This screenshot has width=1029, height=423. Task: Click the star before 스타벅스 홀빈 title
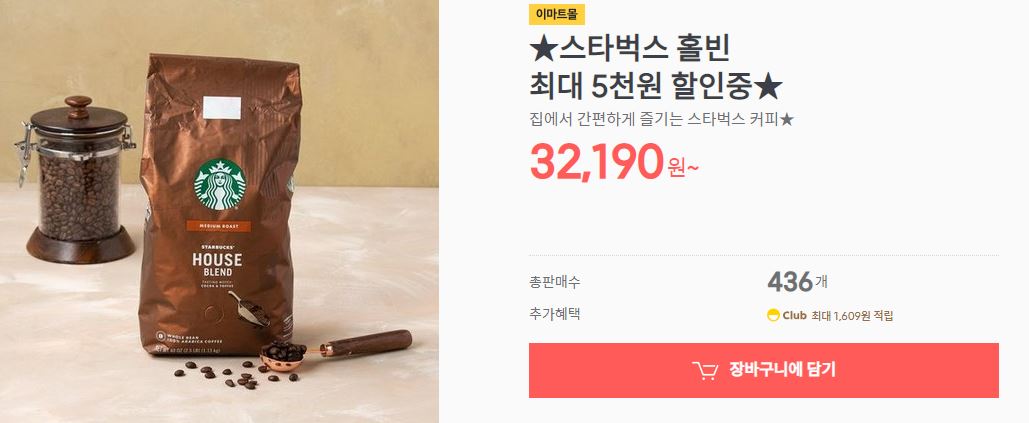click(543, 49)
